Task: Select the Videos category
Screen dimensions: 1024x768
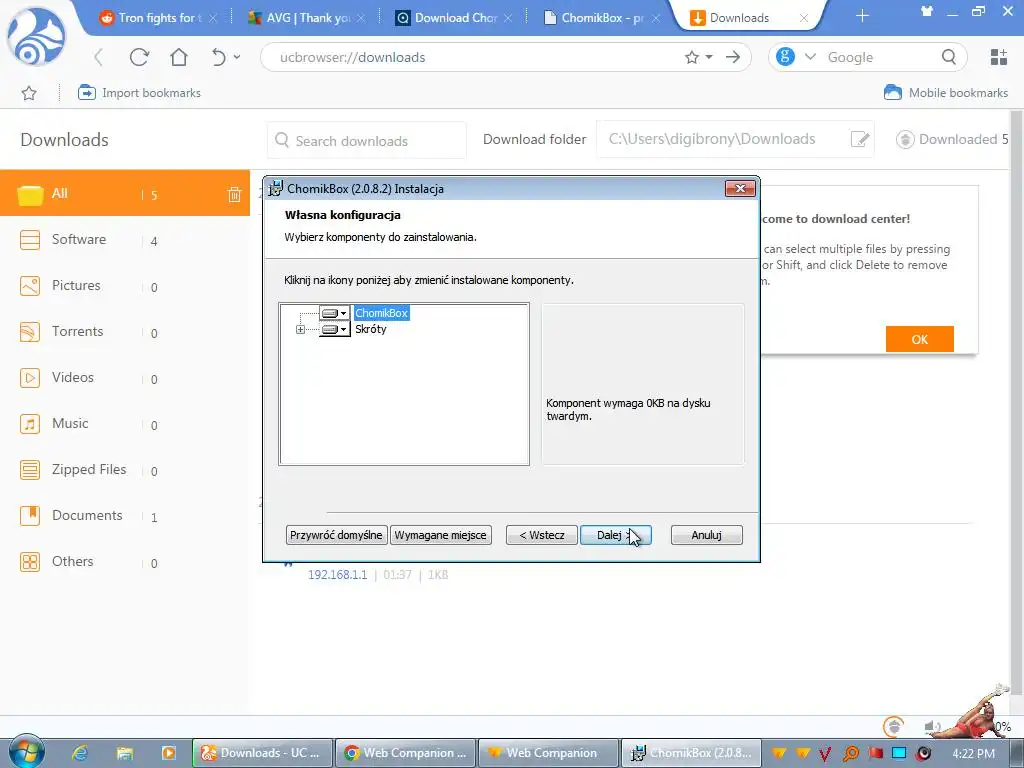Action: (125, 377)
